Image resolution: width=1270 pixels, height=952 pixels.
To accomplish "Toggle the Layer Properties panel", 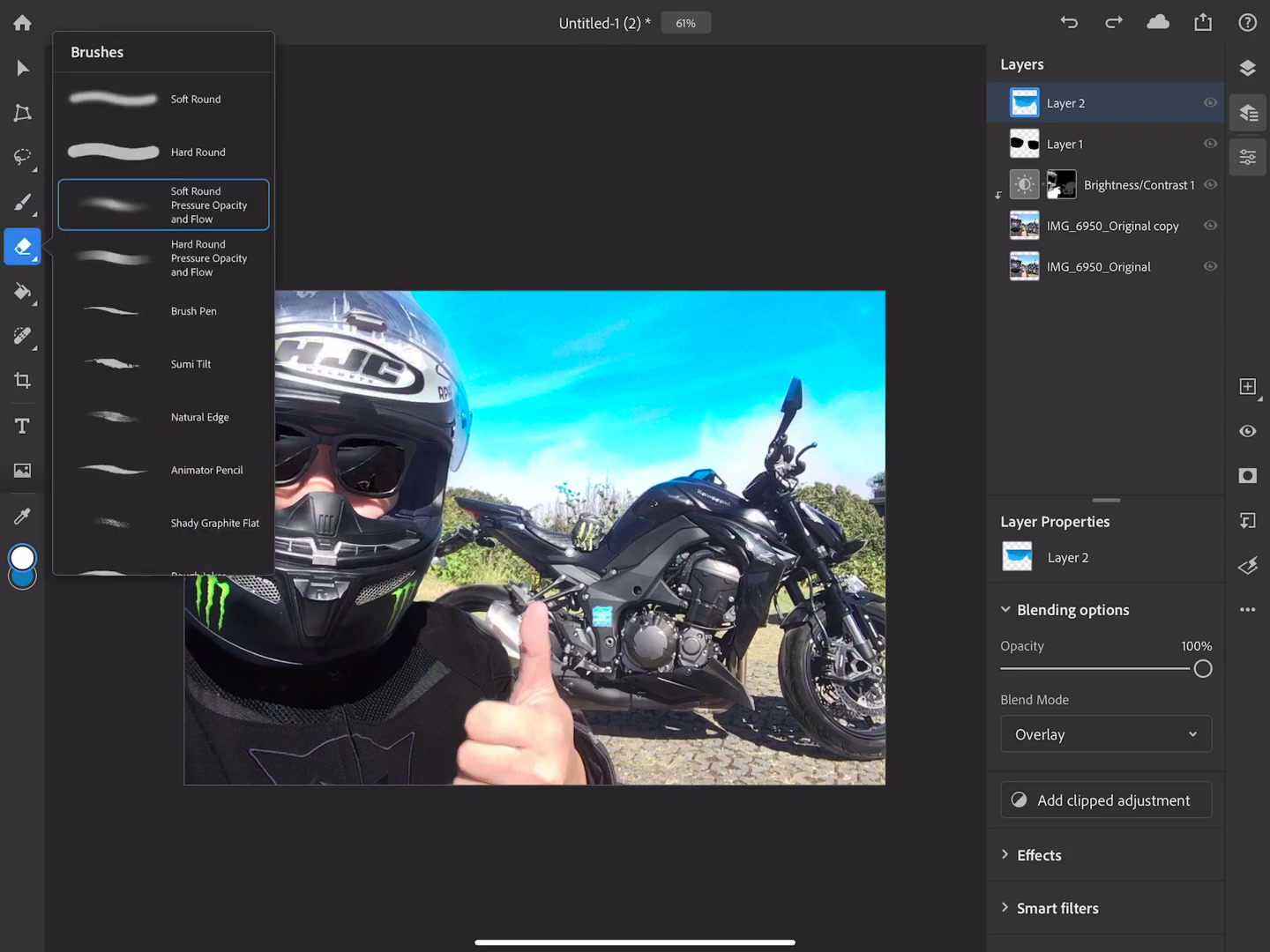I will tap(1248, 158).
